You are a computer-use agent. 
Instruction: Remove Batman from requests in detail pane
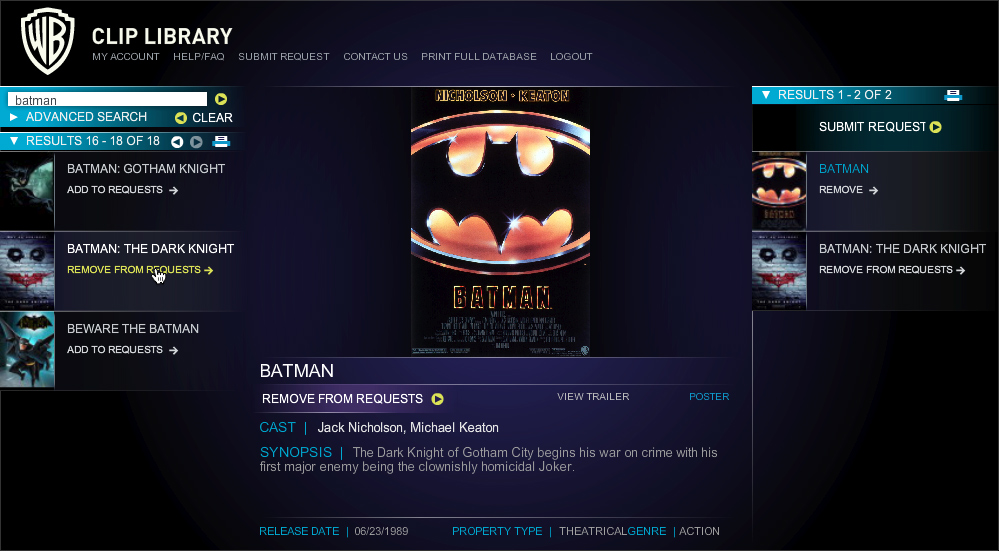pyautogui.click(x=342, y=399)
